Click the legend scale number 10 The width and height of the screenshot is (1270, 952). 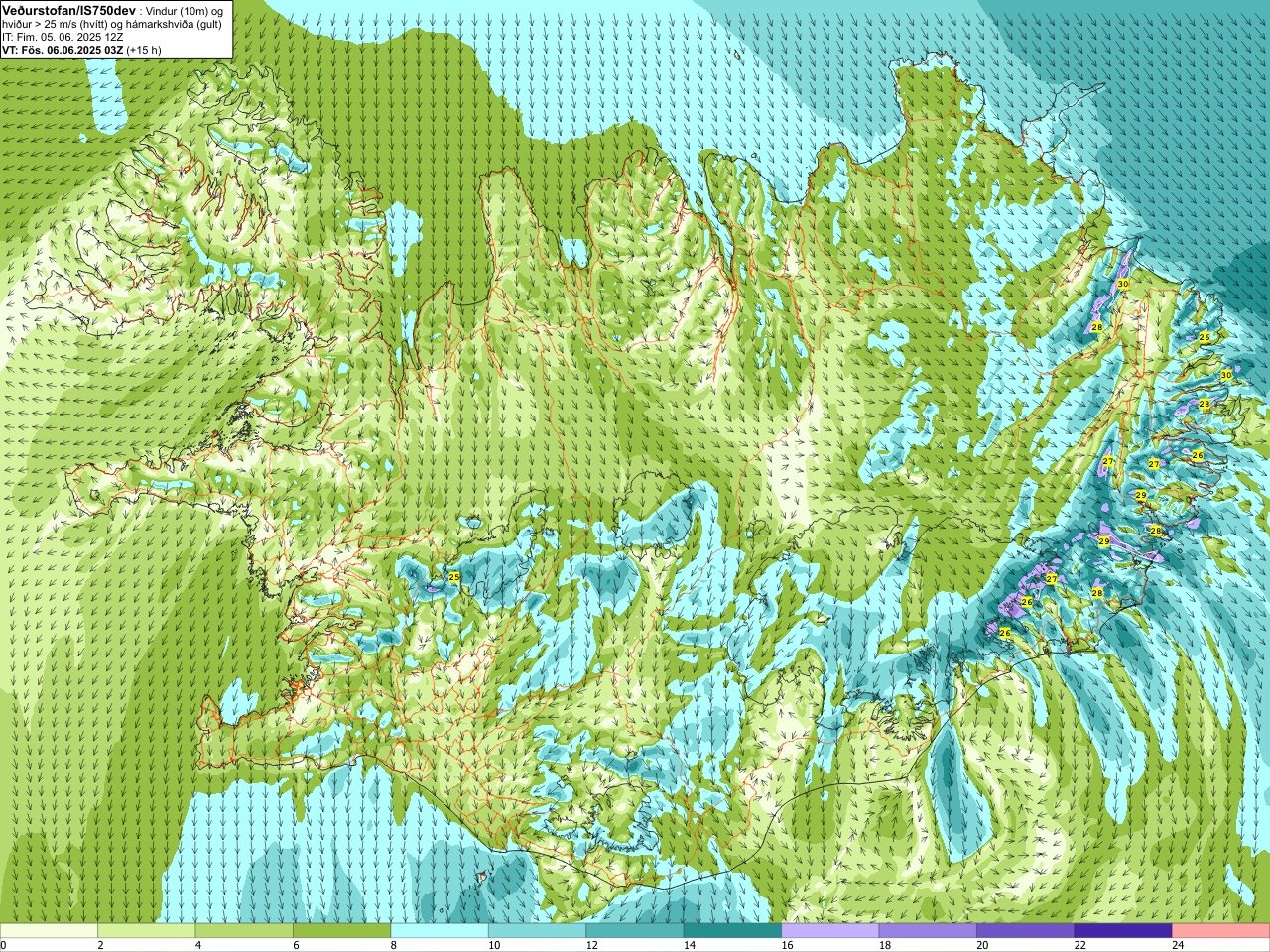(x=494, y=945)
